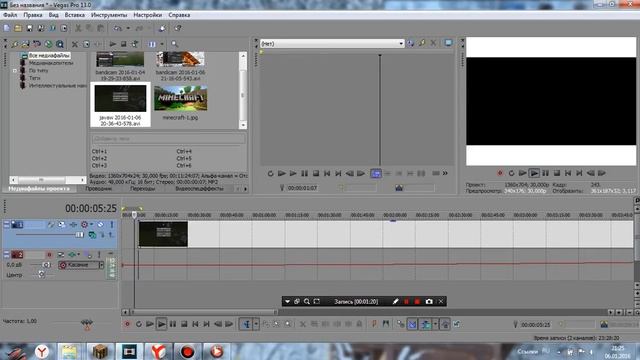The height and width of the screenshot is (360, 640).
Task: Adjust the audio track 2 Центр pan slider
Action: click(41, 275)
